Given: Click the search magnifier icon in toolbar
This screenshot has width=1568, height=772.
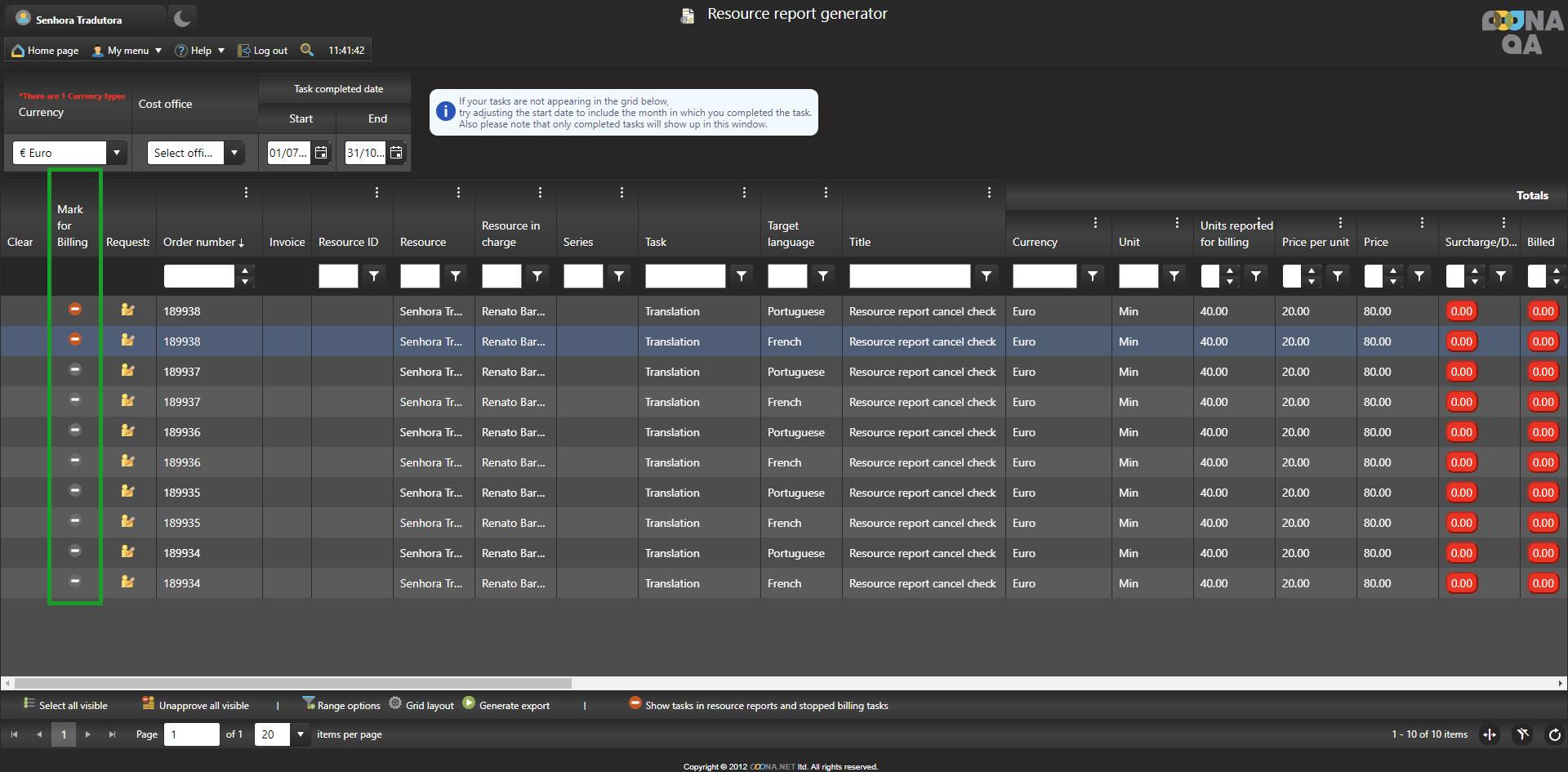Looking at the screenshot, I should (307, 50).
